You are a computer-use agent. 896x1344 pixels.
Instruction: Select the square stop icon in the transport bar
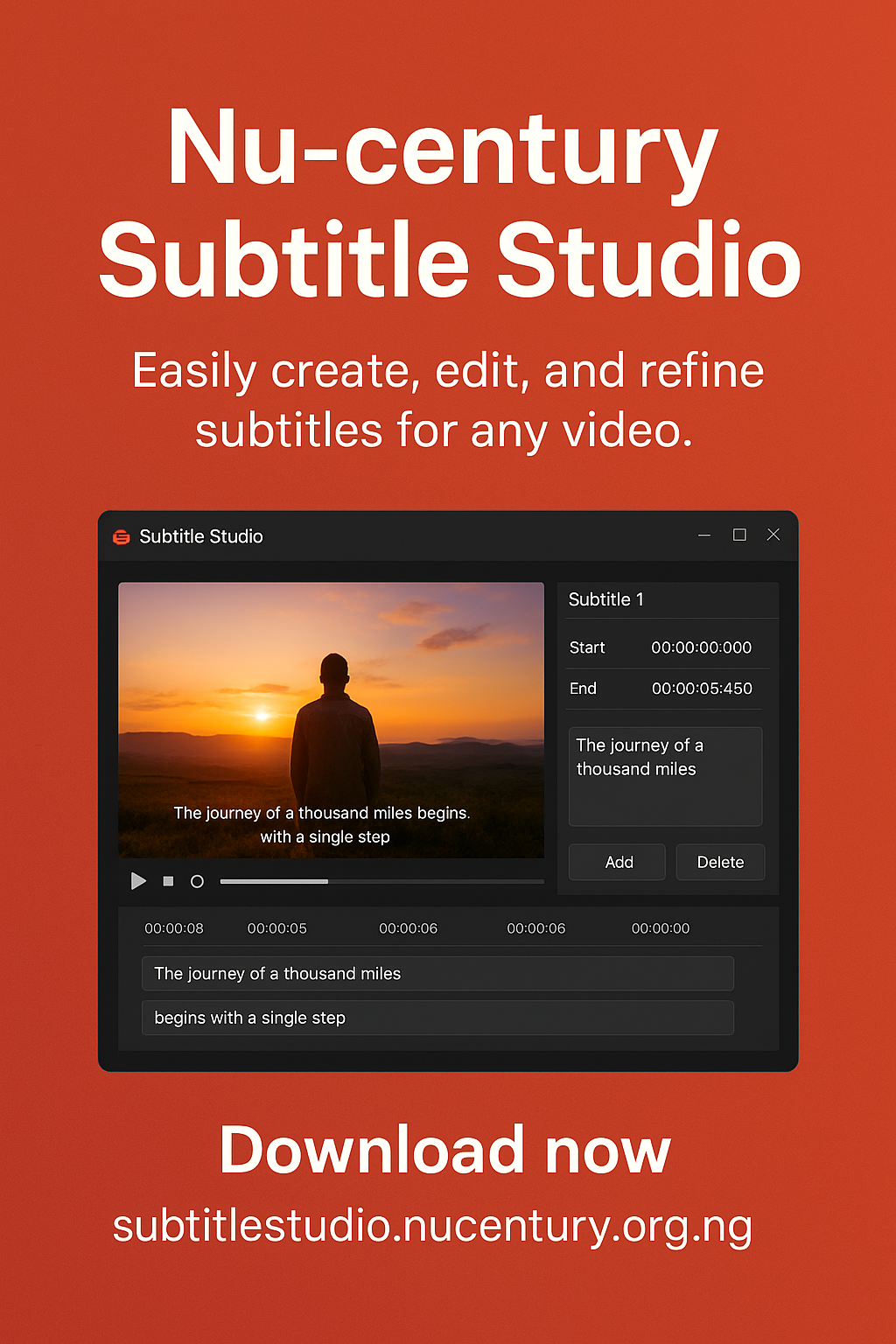168,881
